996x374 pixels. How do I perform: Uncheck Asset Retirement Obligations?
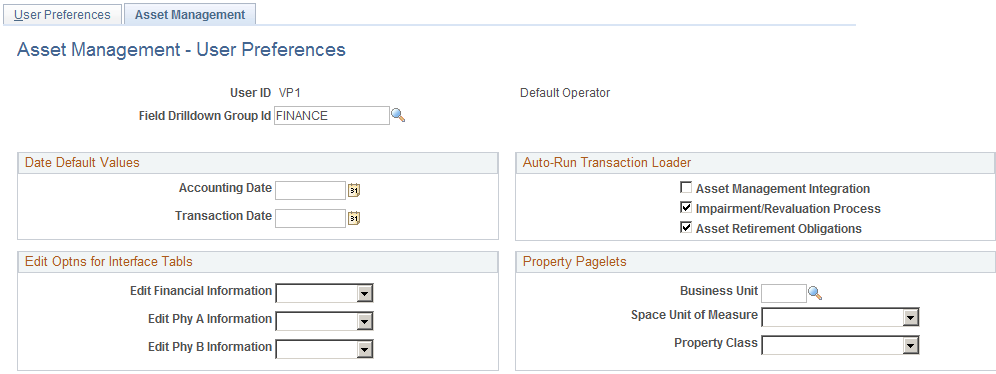click(x=686, y=227)
